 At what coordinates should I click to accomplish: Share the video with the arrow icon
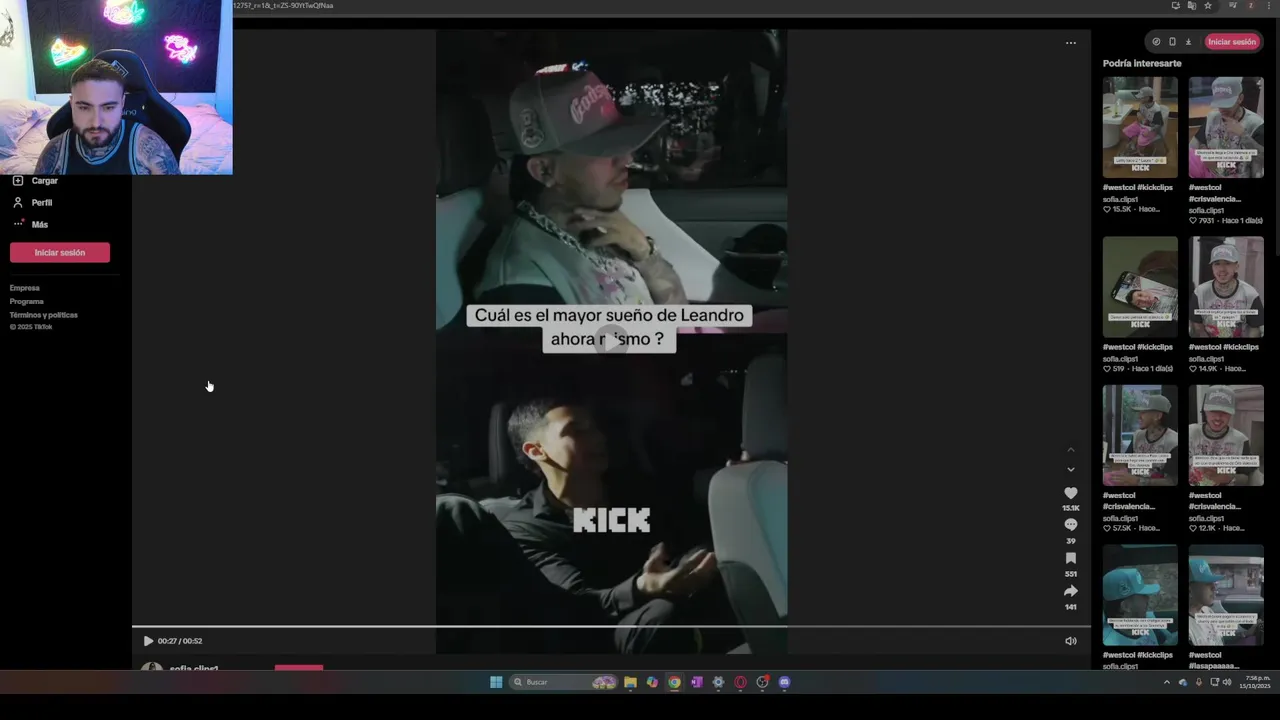pyautogui.click(x=1070, y=591)
